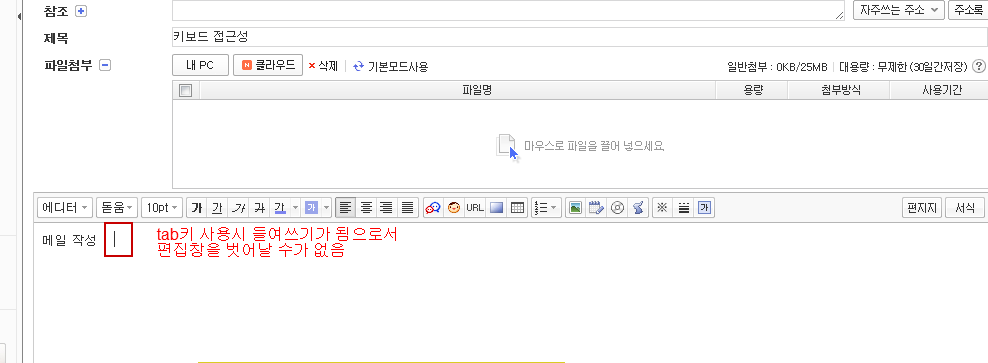Align text right

tap(387, 207)
